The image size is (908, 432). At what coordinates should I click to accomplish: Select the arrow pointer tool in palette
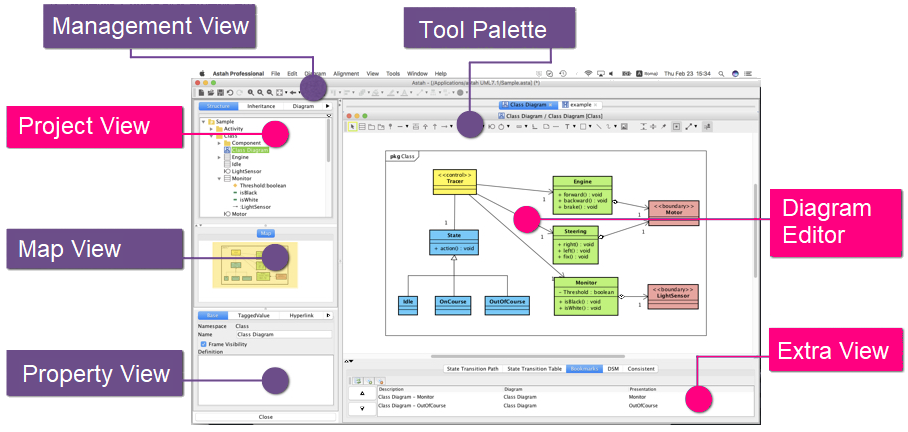pyautogui.click(x=352, y=127)
